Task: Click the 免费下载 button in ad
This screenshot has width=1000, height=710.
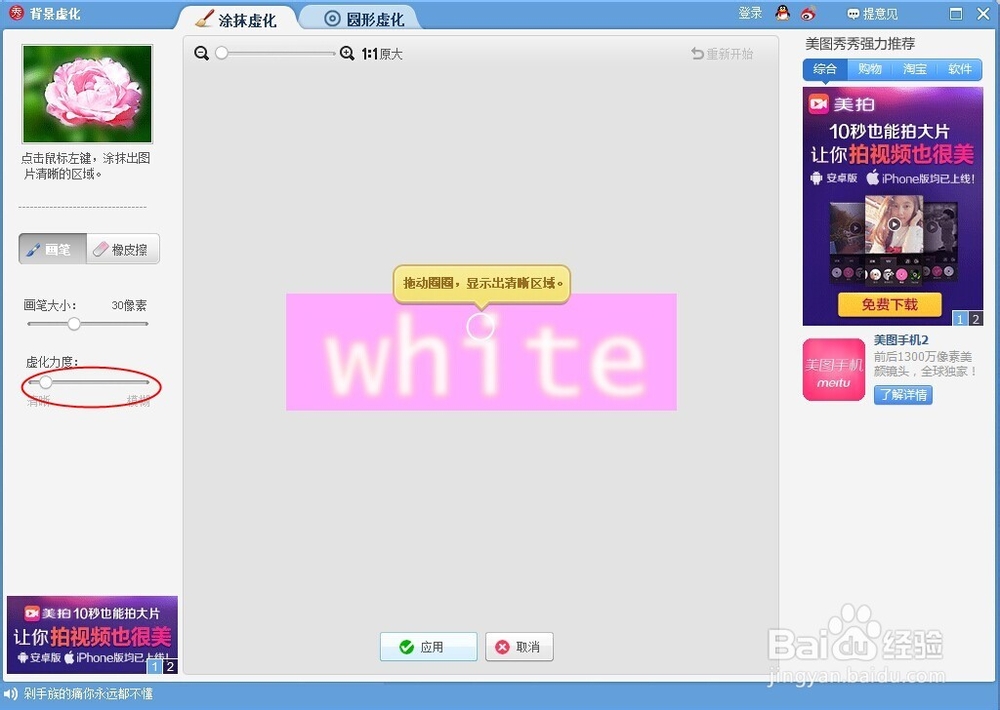Action: [x=890, y=304]
